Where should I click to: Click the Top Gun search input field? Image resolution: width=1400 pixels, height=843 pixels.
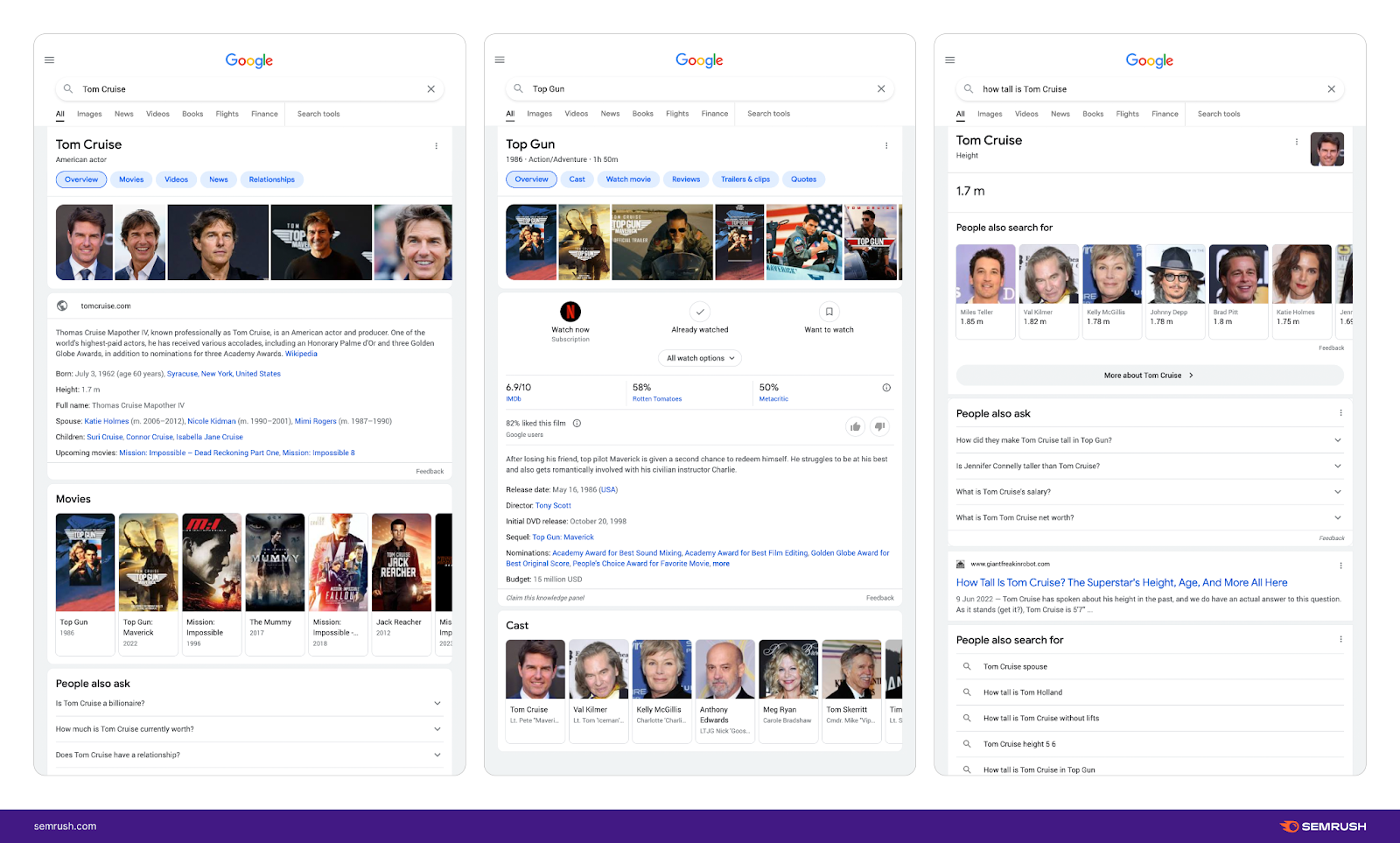[x=700, y=89]
